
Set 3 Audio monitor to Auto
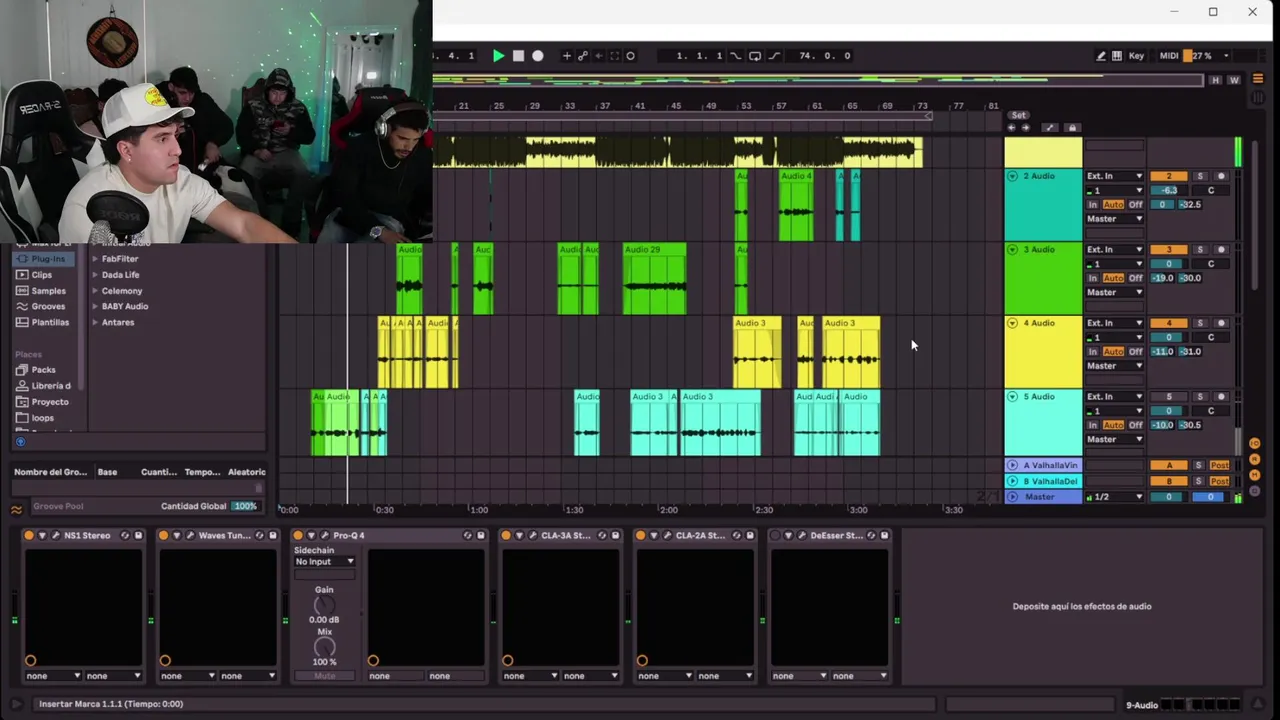coord(1113,278)
